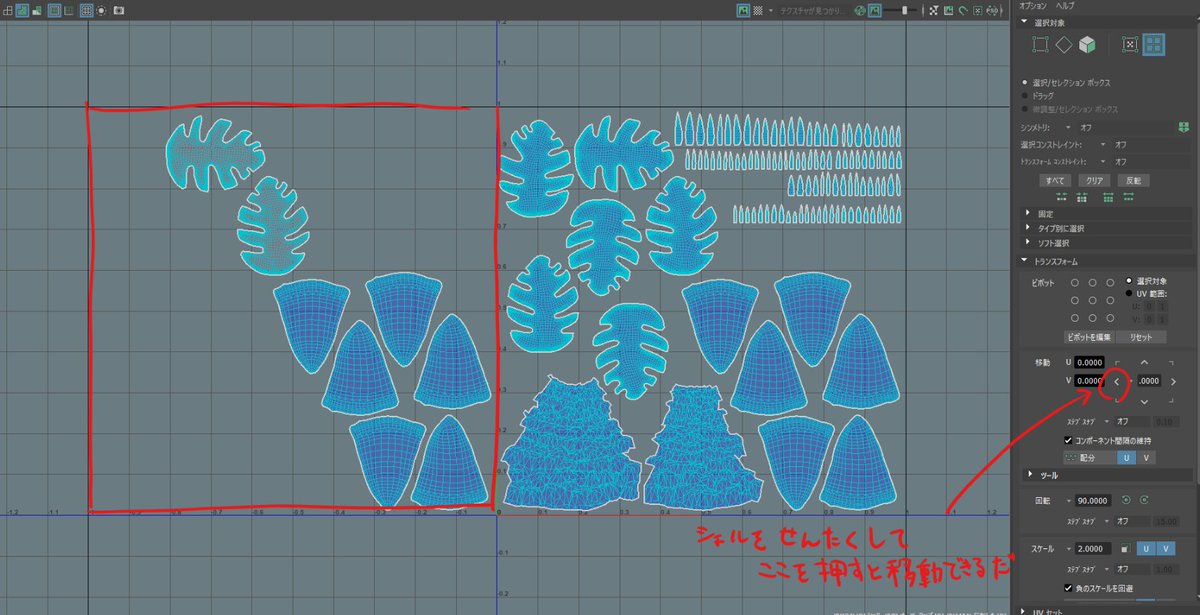
Task: Click the image display icon in top toolbar
Action: click(743, 10)
